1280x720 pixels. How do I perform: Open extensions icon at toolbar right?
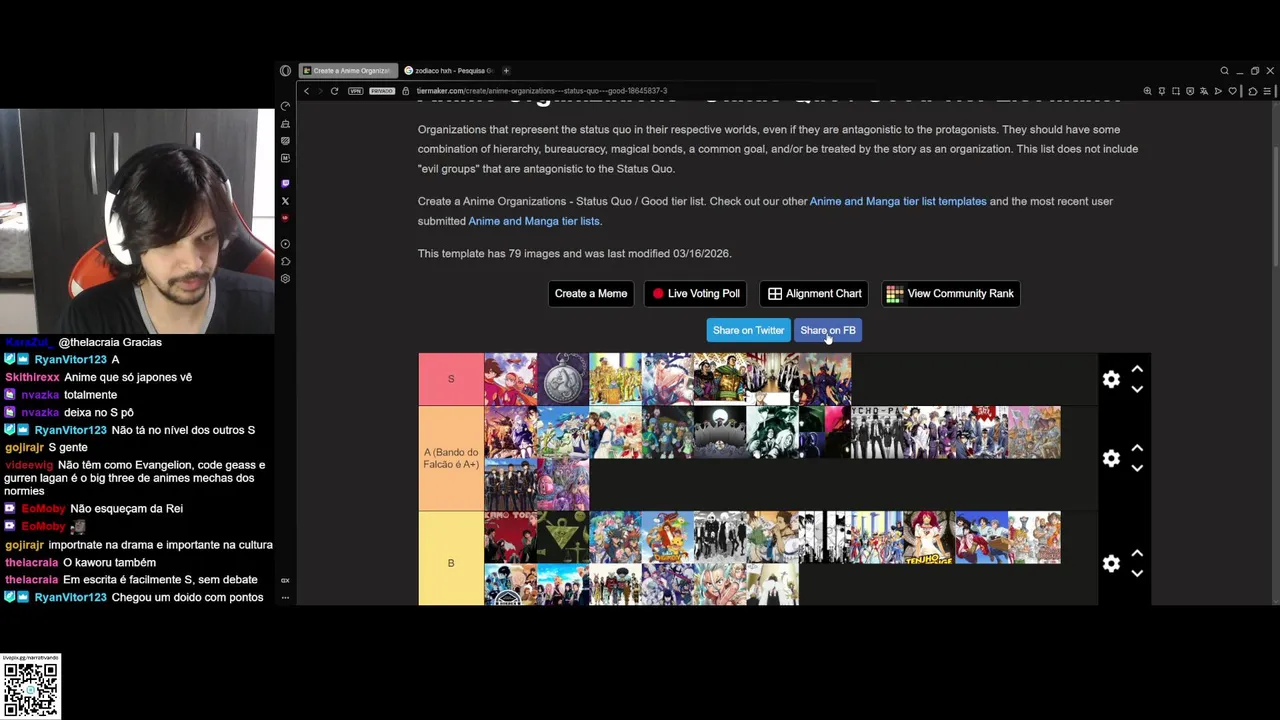coord(1253,91)
